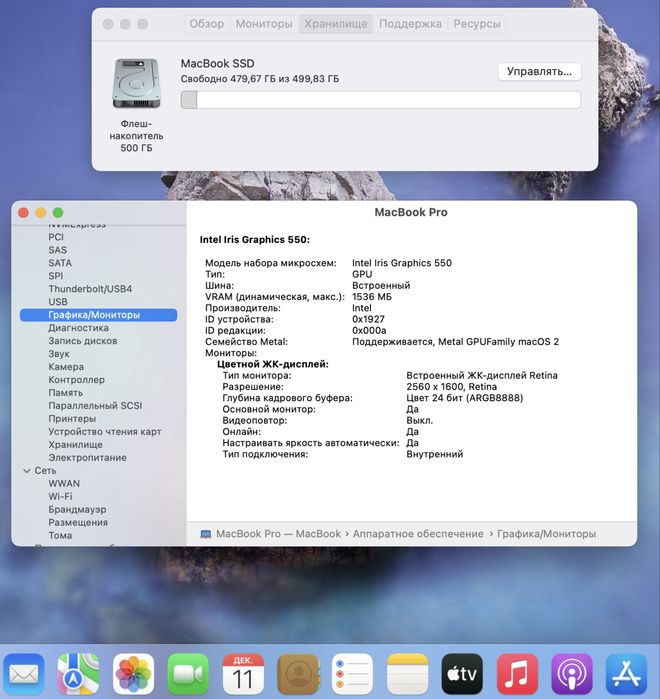Screen dimensions: 660x699
Task: Select Электропитание in the sidebar
Action: click(x=87, y=457)
